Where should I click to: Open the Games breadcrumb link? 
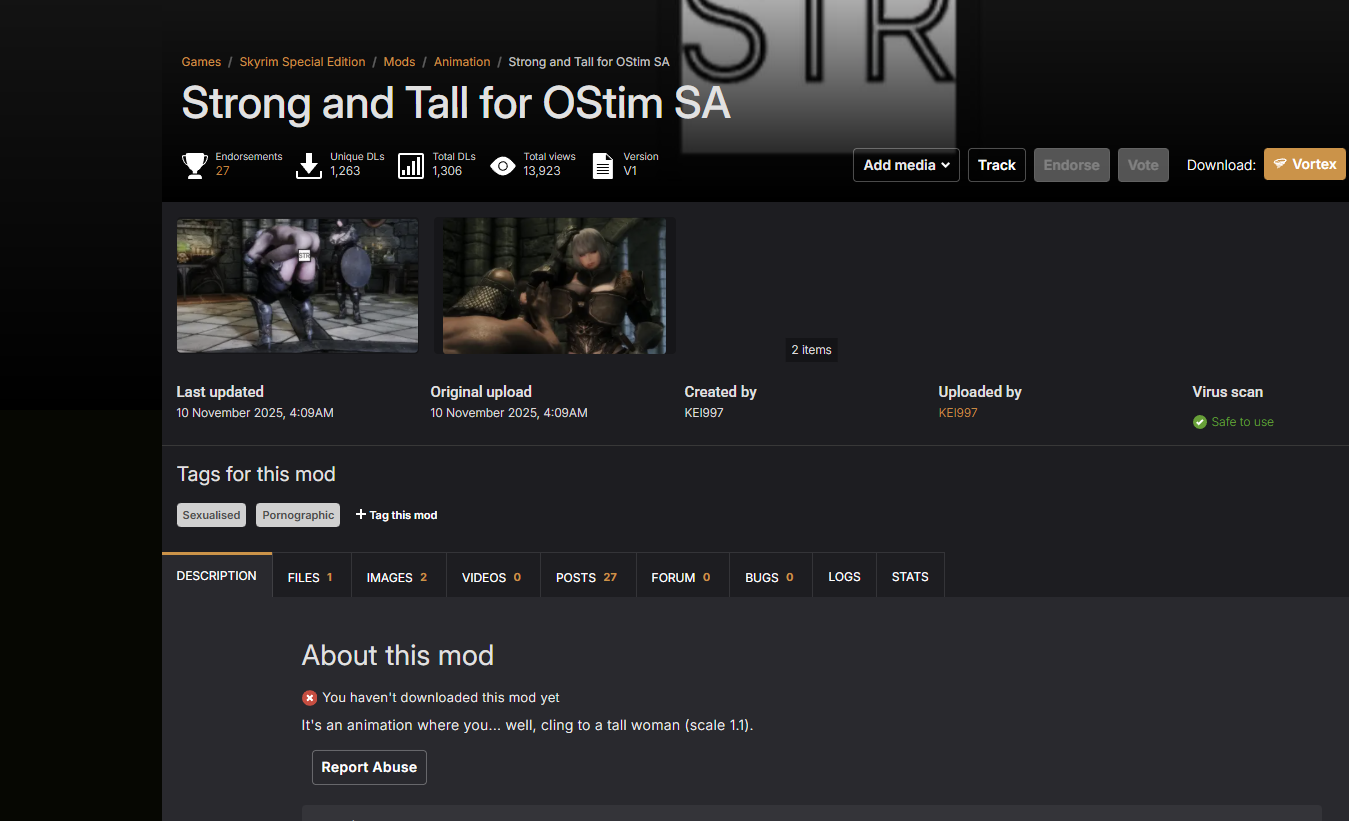(201, 62)
